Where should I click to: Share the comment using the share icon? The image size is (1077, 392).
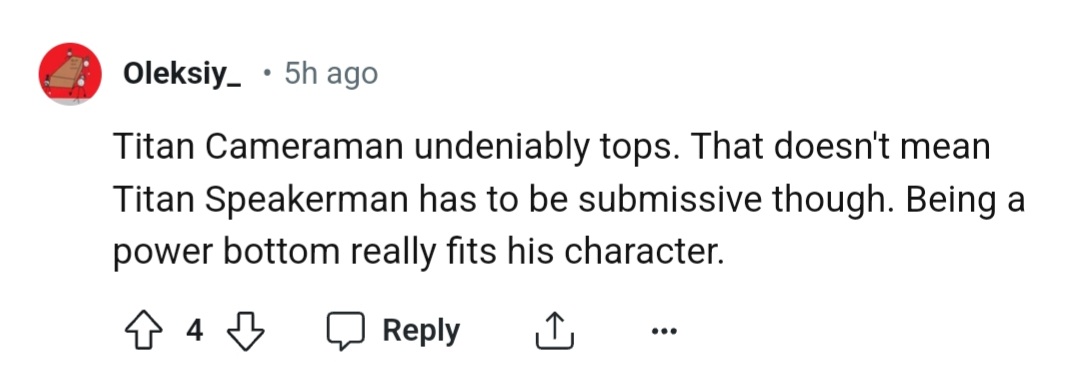[554, 330]
